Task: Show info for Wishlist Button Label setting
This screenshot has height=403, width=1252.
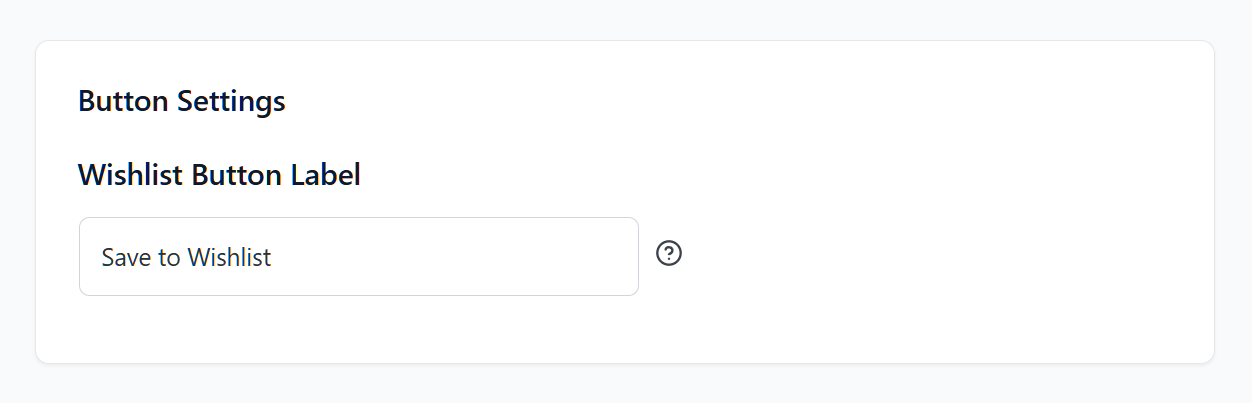Action: point(669,254)
